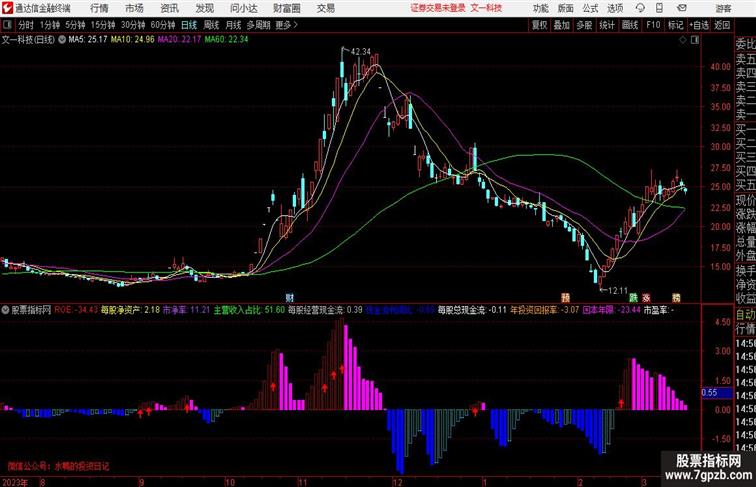The width and height of the screenshot is (756, 487).
Task: Click the MA10: 24.96 value label
Action: (133, 40)
